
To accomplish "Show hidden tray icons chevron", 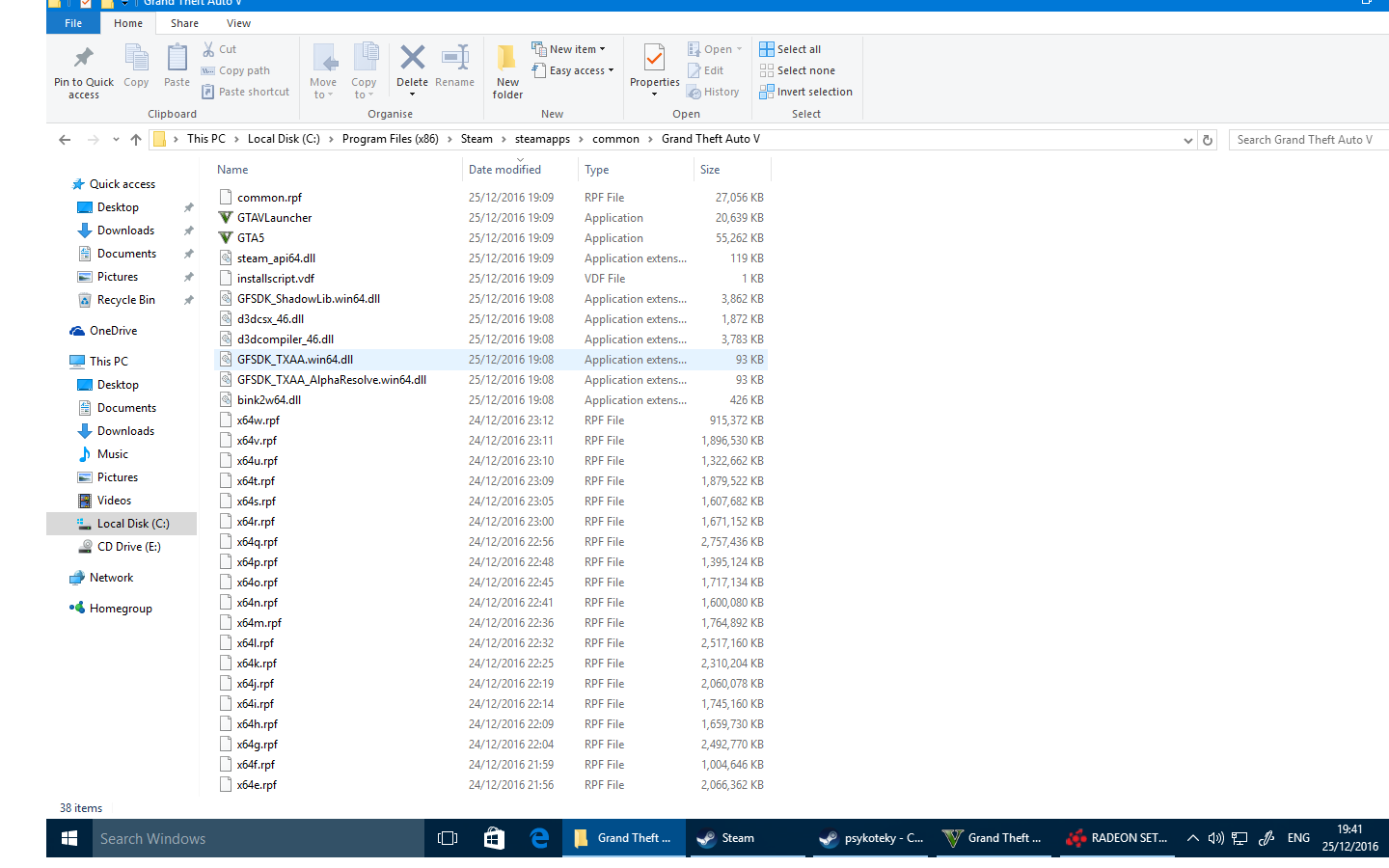I will point(1193,838).
